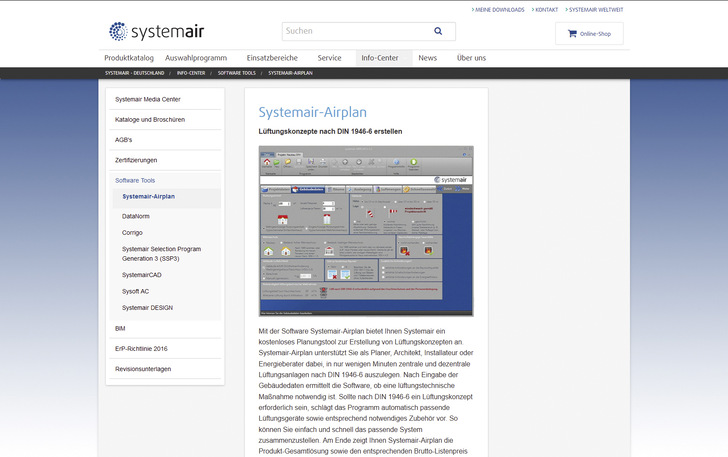Select SystemairCAD sidebar subitem

pyautogui.click(x=142, y=275)
